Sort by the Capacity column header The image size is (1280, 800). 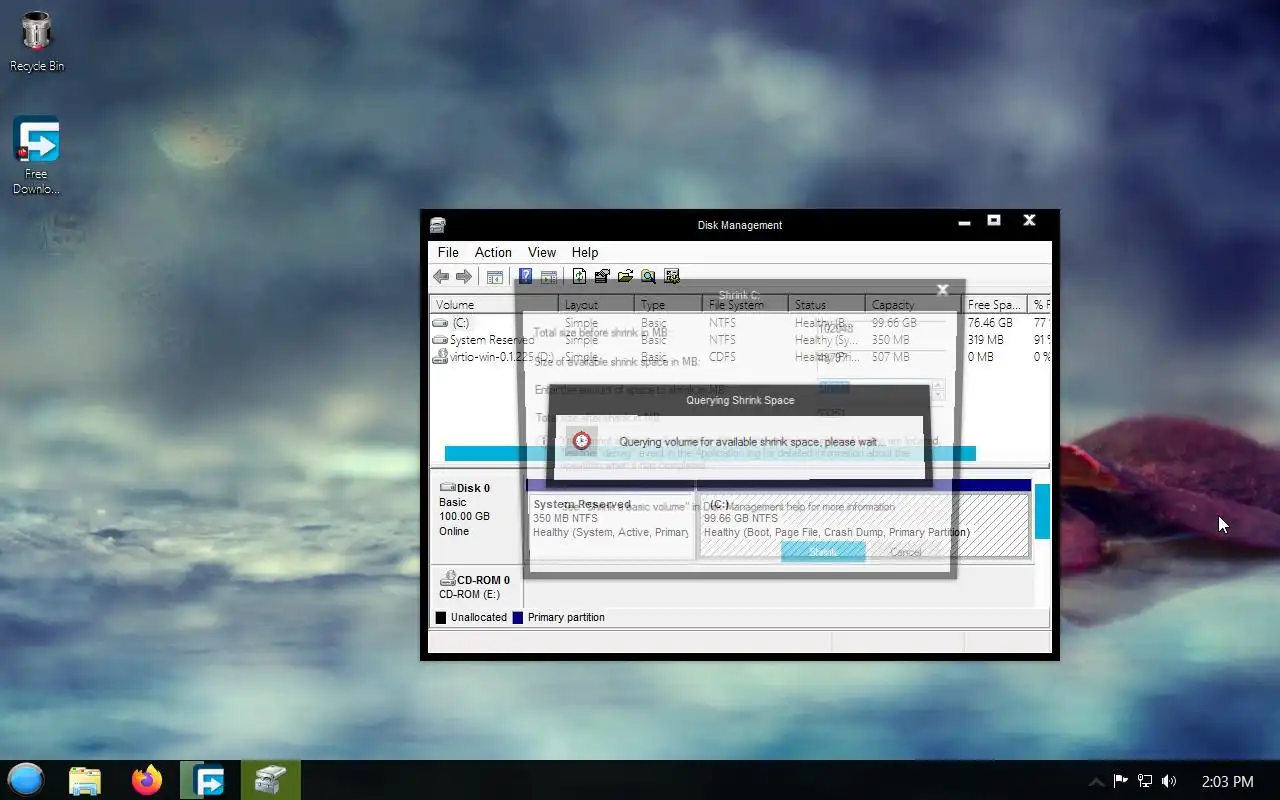click(x=914, y=304)
